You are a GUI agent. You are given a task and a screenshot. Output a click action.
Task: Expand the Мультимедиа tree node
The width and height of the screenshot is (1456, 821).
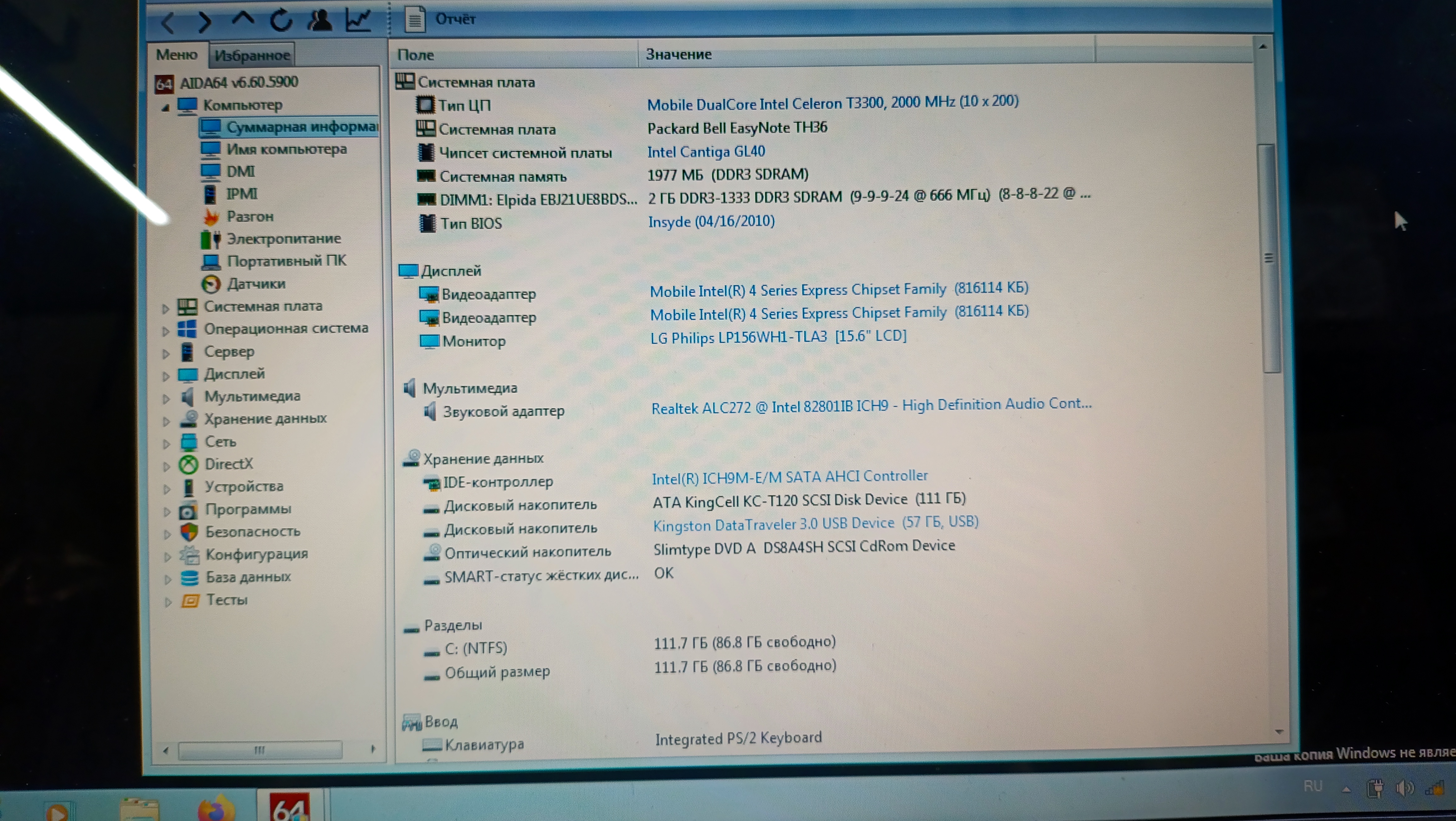(x=166, y=399)
